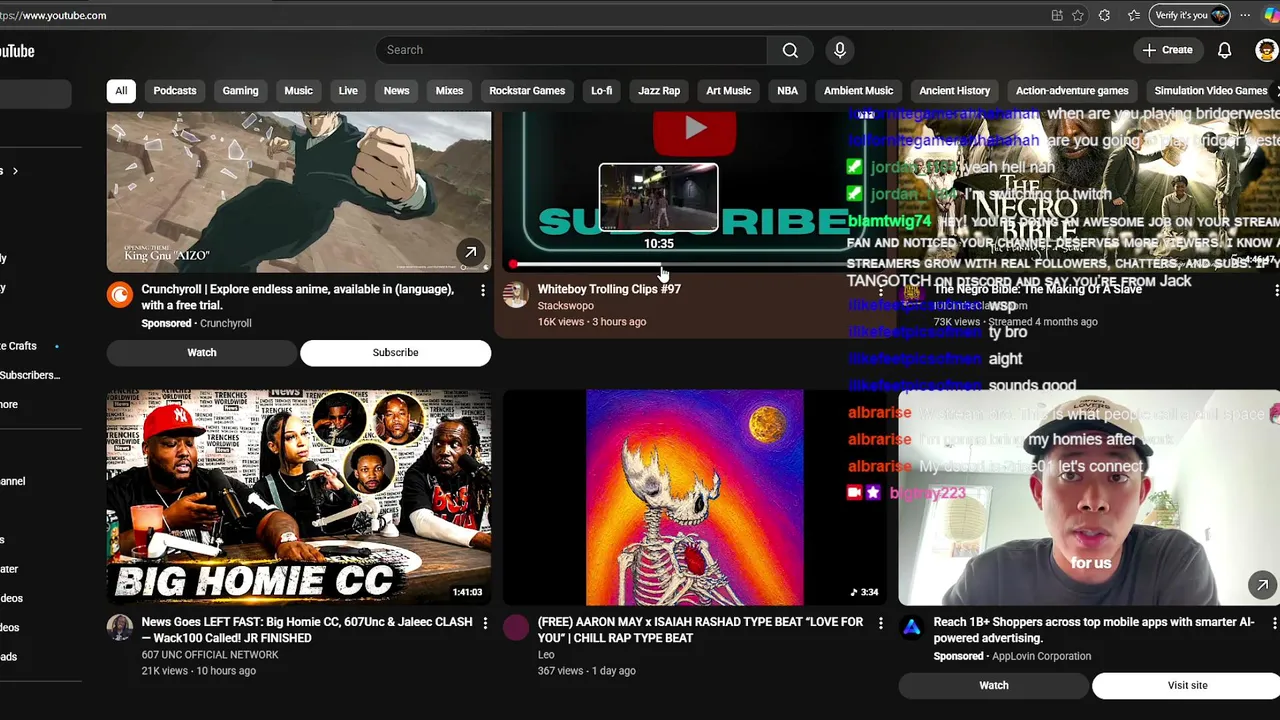Image resolution: width=1280 pixels, height=720 pixels.
Task: Open the AARON MAY x ISAIAH RASHAD title
Action: 700,630
